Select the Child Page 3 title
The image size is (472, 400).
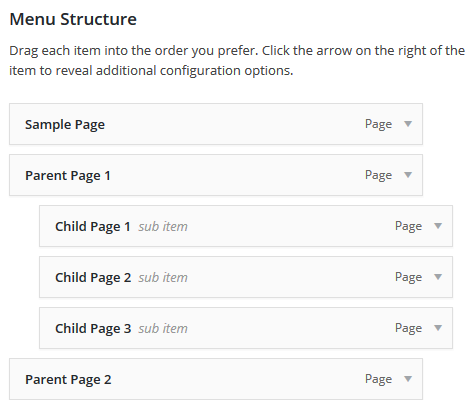93,329
